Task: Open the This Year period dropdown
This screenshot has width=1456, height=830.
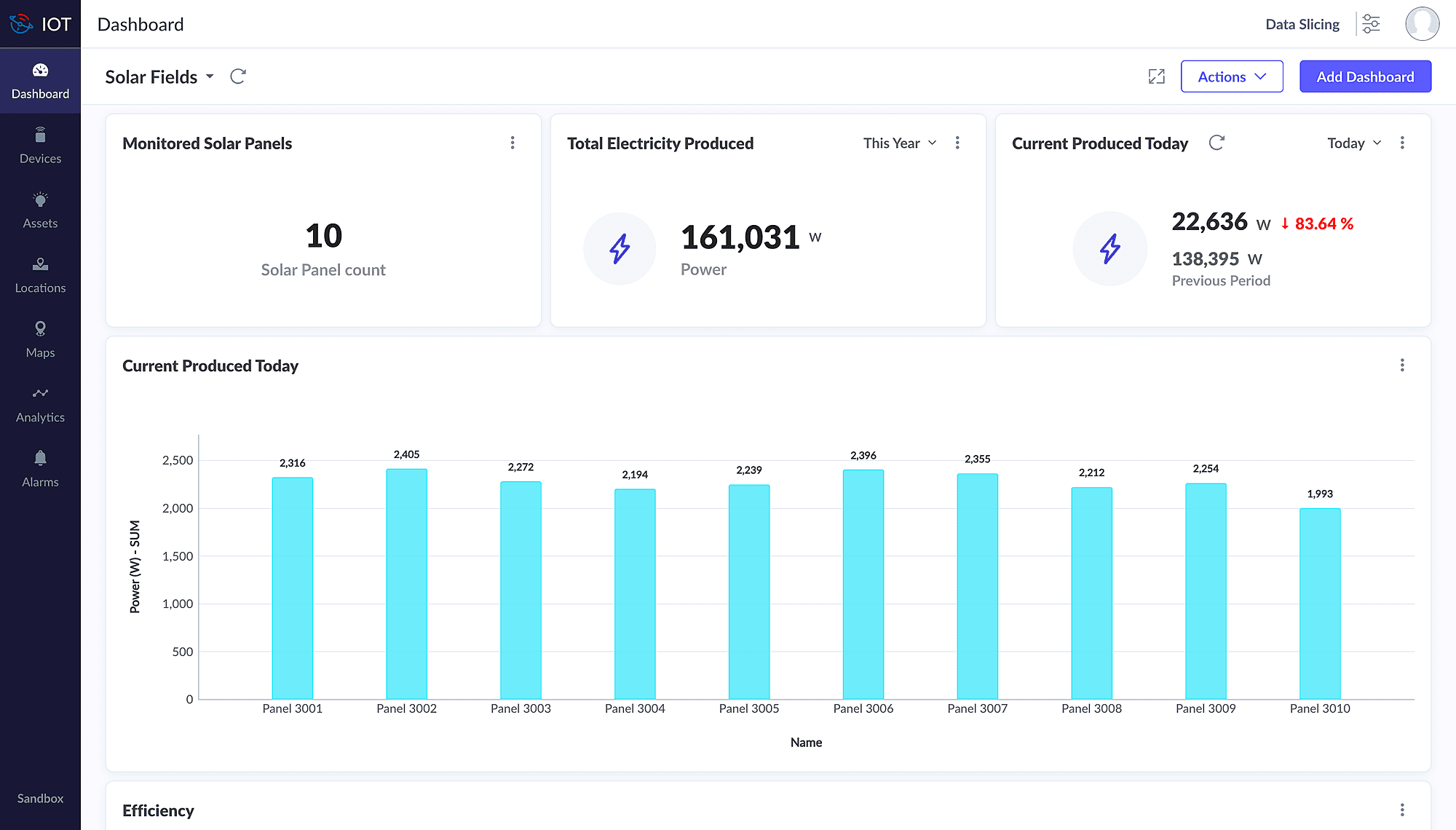Action: click(x=900, y=143)
